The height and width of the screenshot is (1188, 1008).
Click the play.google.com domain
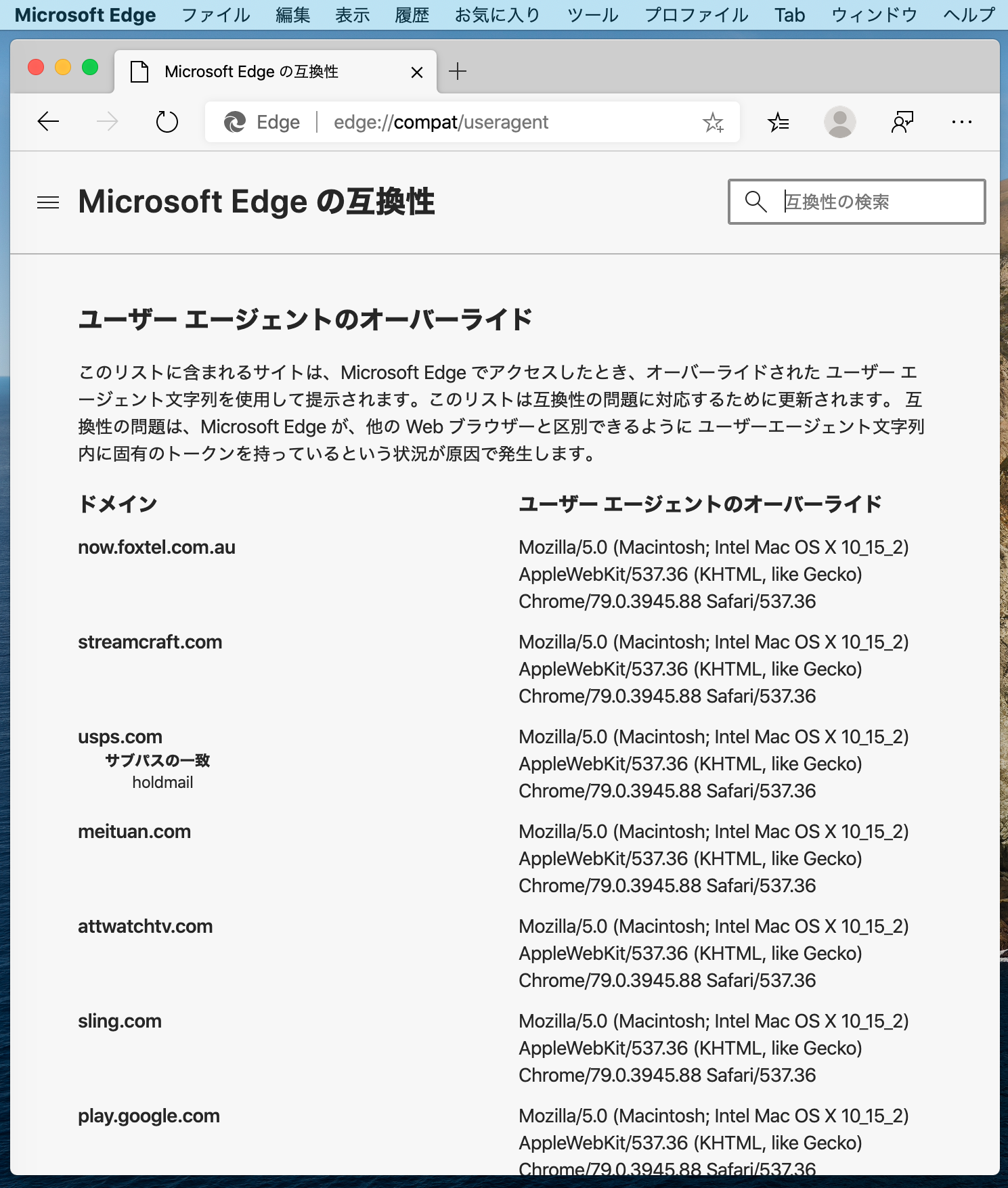149,1116
